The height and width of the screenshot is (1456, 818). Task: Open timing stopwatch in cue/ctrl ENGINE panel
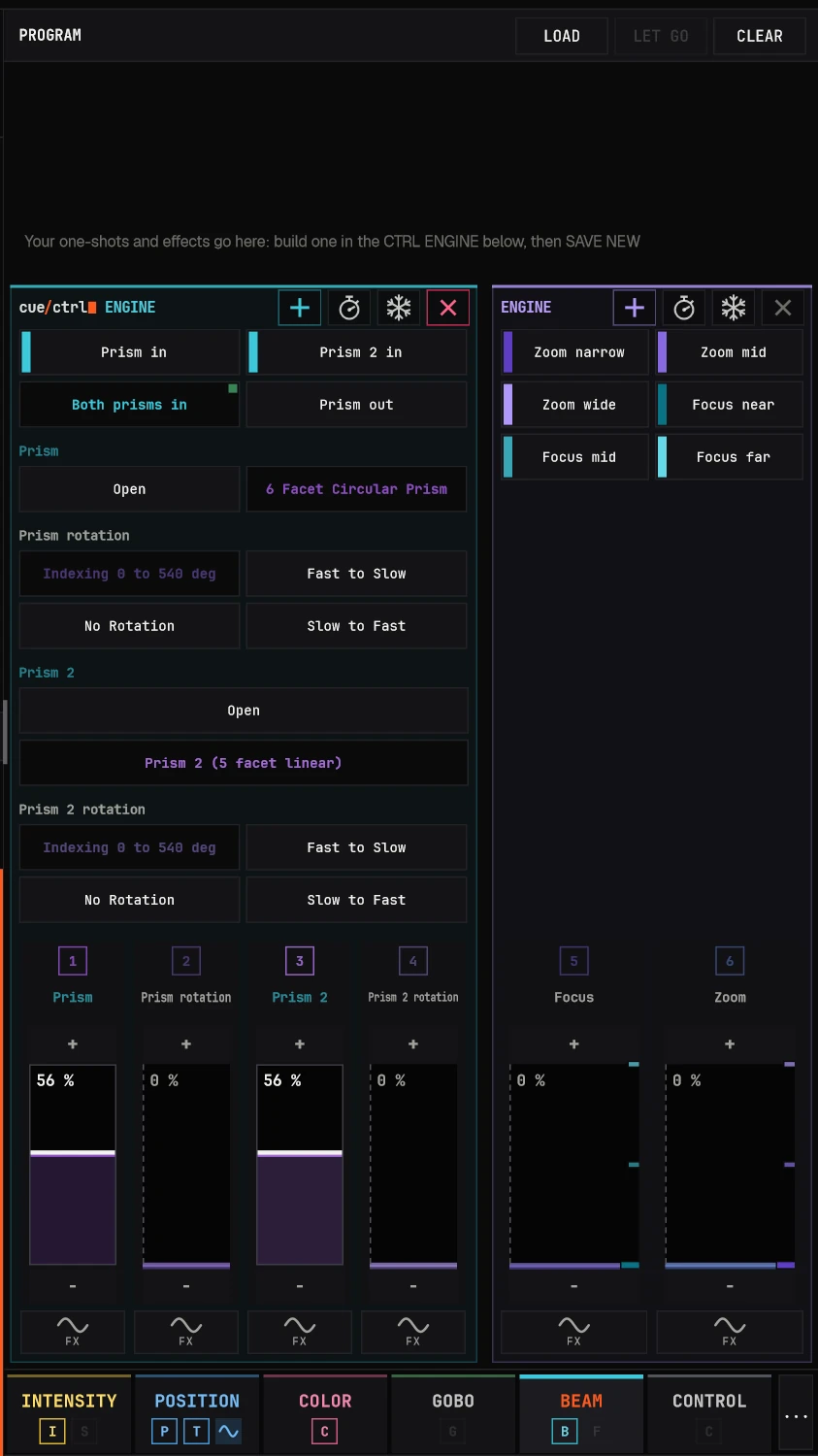click(x=349, y=308)
